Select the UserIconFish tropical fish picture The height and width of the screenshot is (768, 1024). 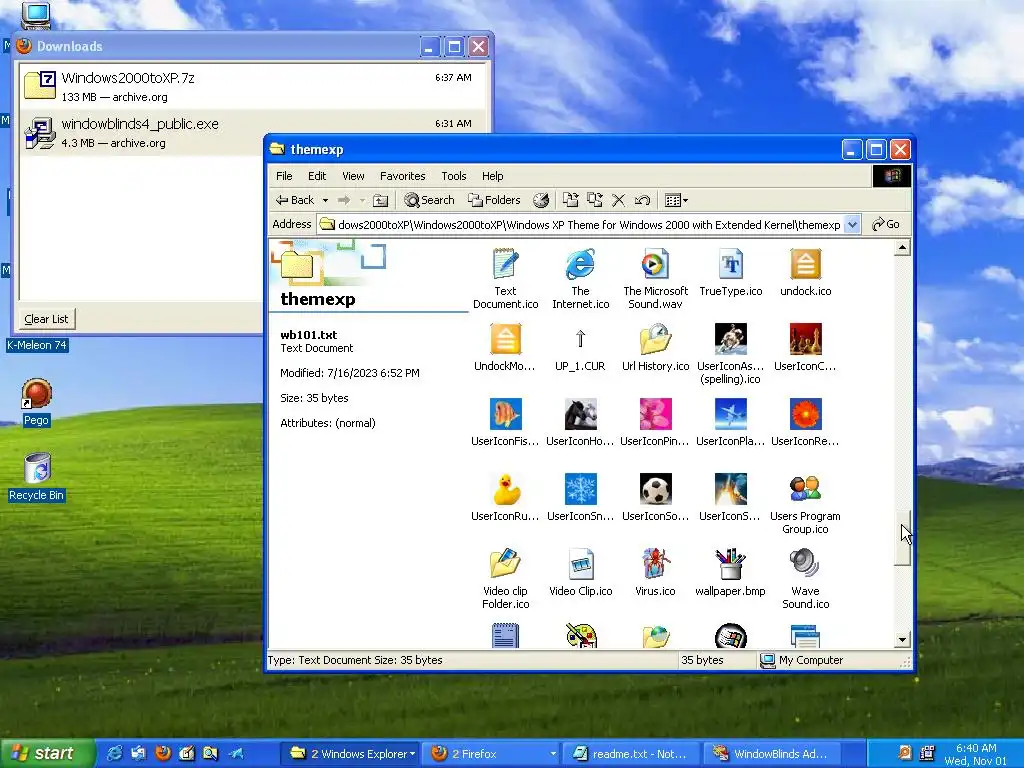click(505, 422)
